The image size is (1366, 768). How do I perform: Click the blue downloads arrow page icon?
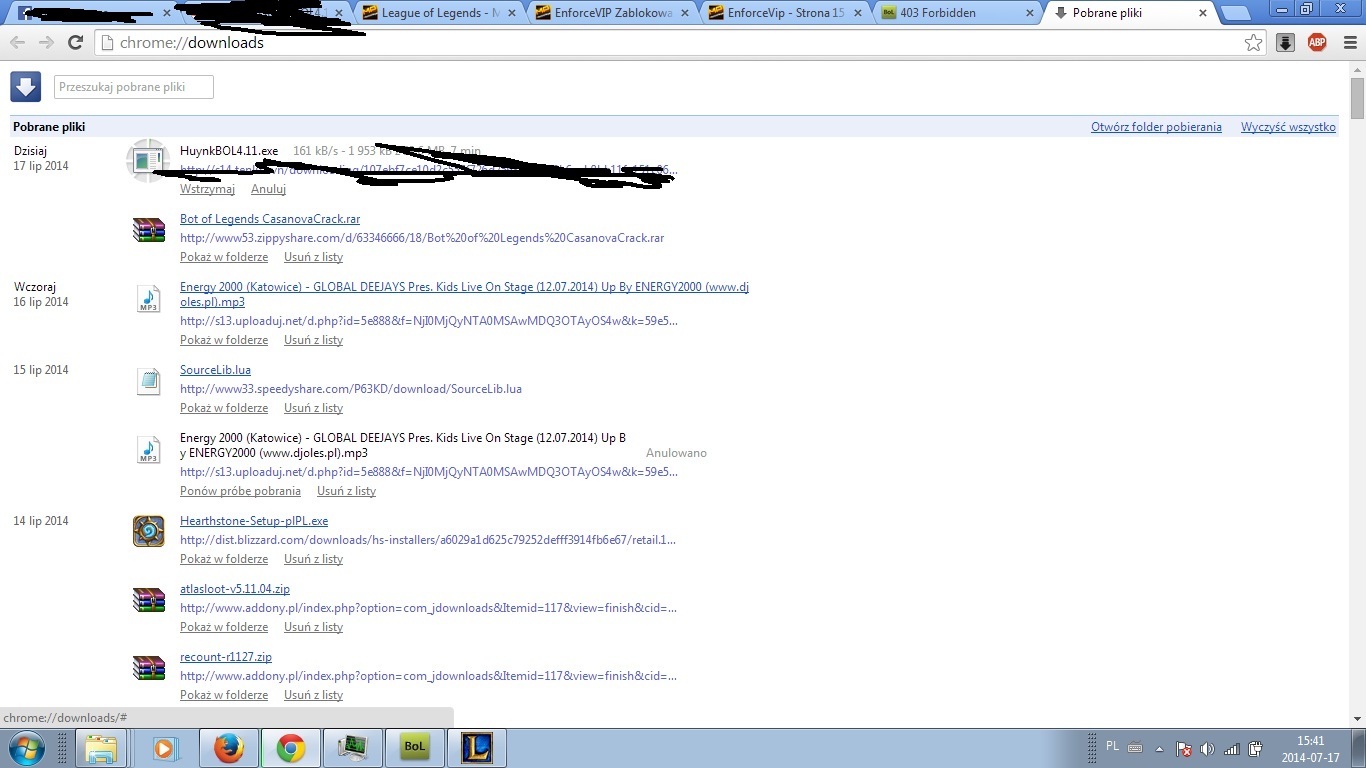click(x=25, y=86)
